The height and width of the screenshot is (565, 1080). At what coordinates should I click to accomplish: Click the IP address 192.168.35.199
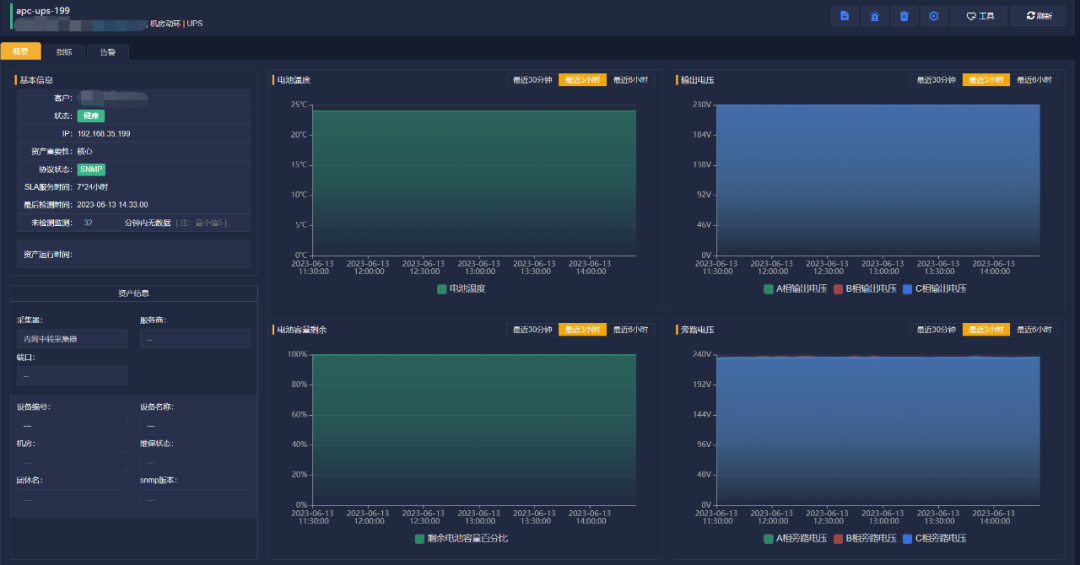[x=104, y=134]
